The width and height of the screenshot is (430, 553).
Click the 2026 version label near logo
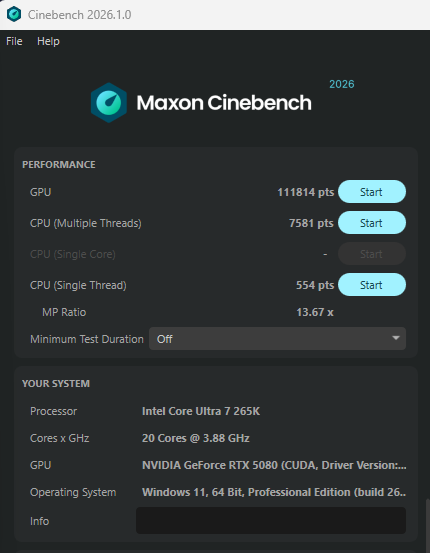pyautogui.click(x=341, y=84)
